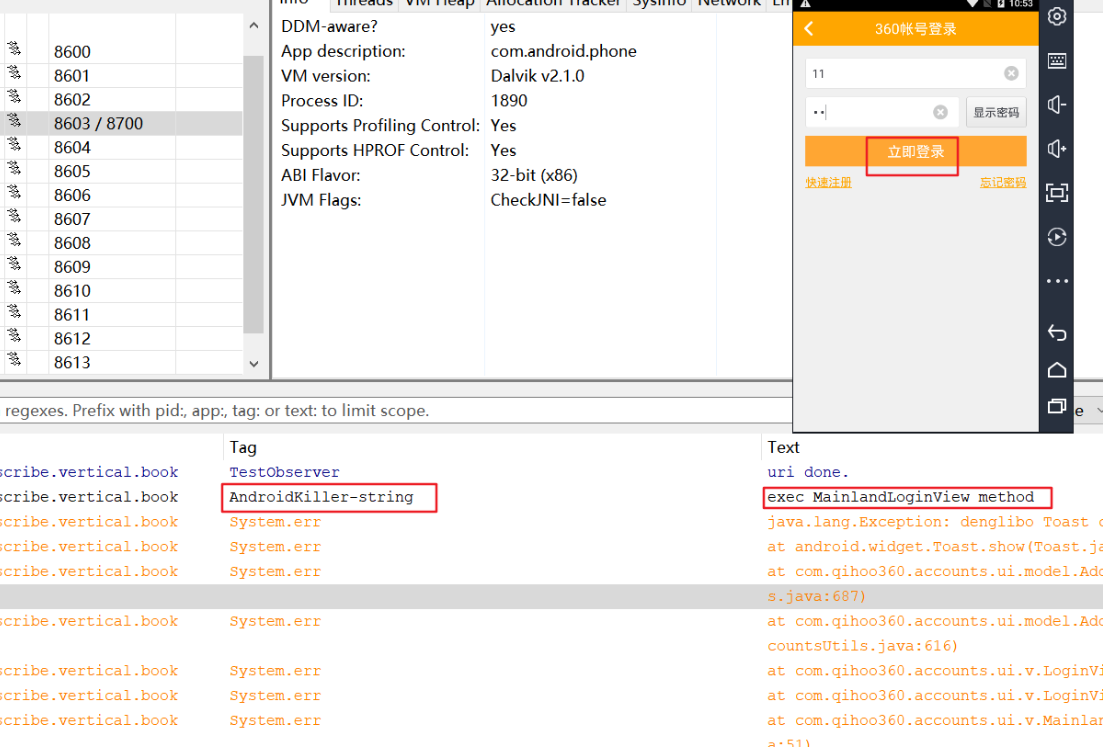Click the debug icon beside port 8602
The height and width of the screenshot is (751, 1103).
tap(14, 96)
